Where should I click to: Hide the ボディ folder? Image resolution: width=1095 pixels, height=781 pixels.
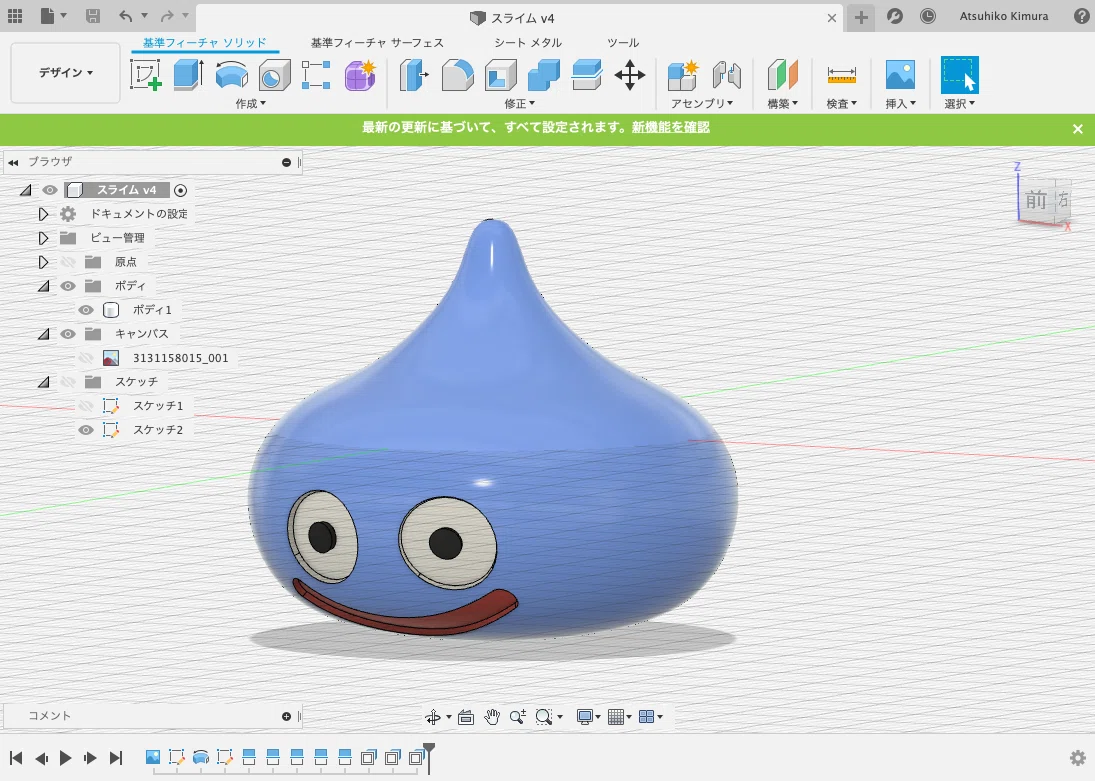68,286
